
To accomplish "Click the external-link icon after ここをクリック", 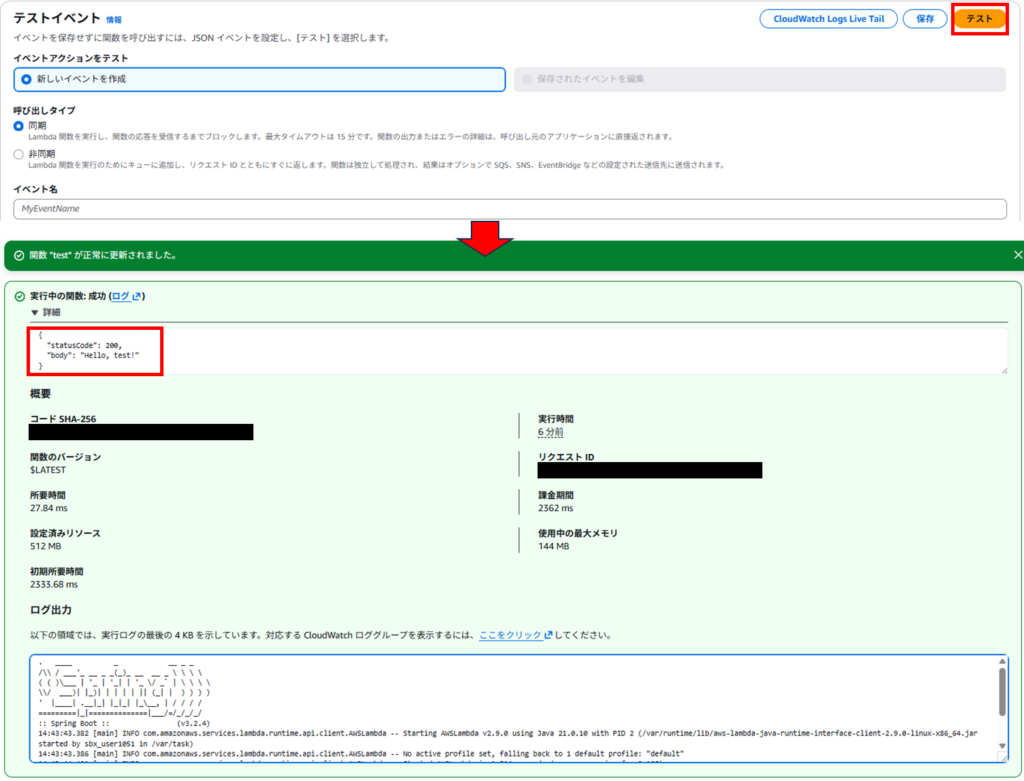I will click(x=546, y=635).
